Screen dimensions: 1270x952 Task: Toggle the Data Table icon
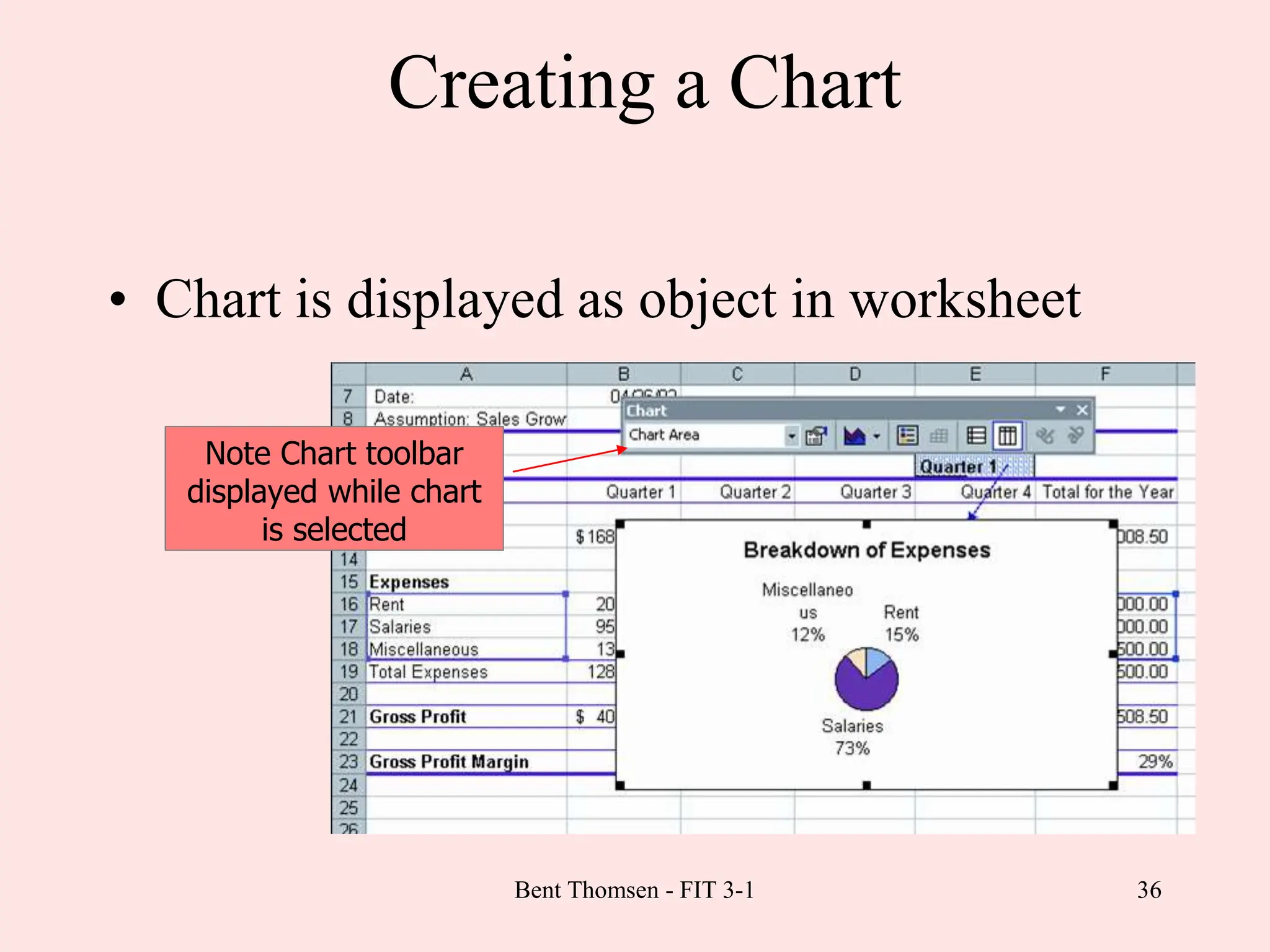(x=939, y=436)
